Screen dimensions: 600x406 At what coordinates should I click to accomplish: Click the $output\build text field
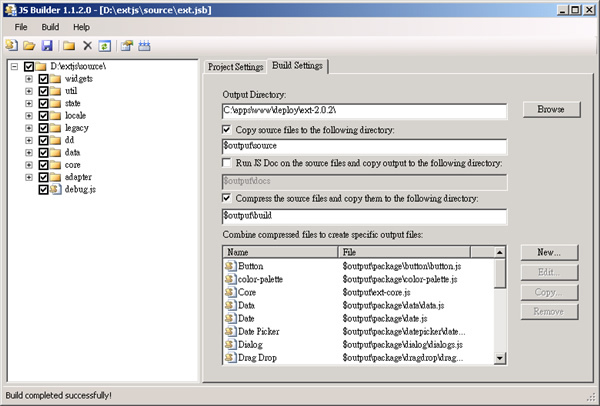tap(364, 216)
